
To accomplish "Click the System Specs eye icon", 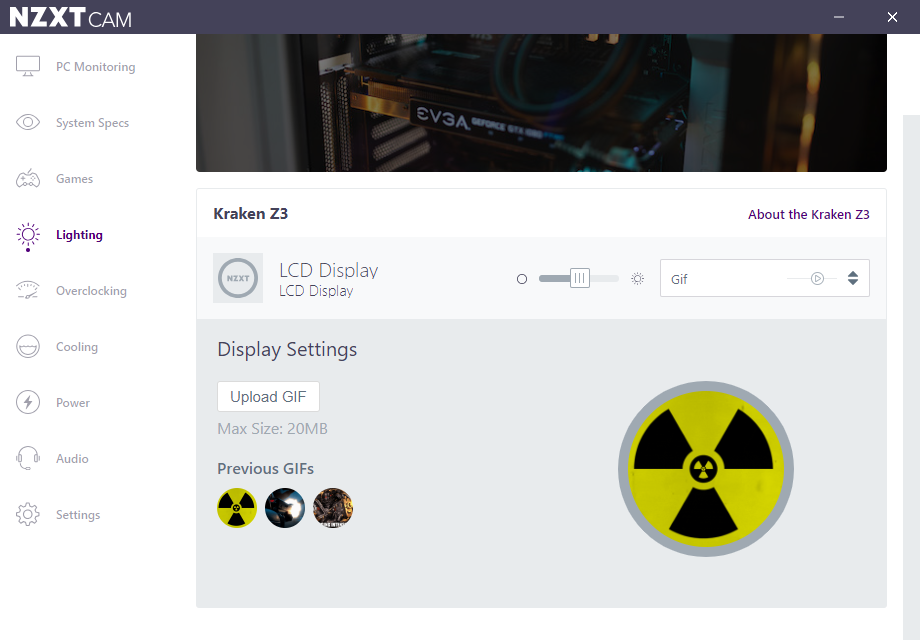I will [x=28, y=122].
